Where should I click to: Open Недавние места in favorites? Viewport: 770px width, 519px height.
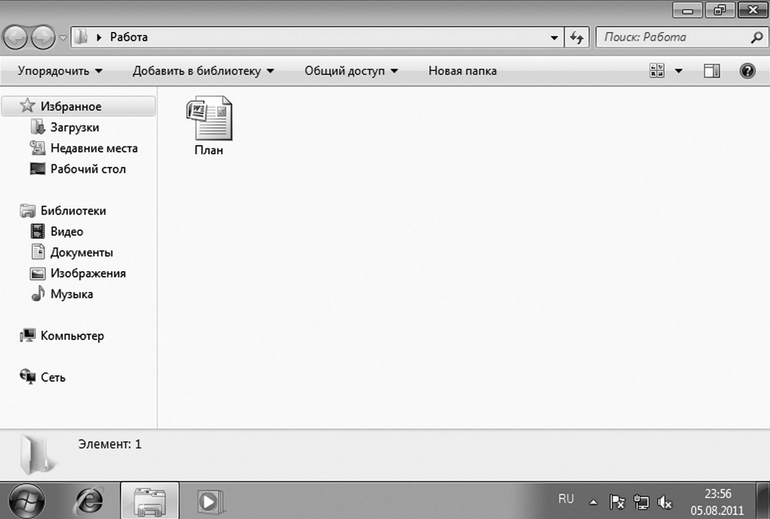point(94,148)
